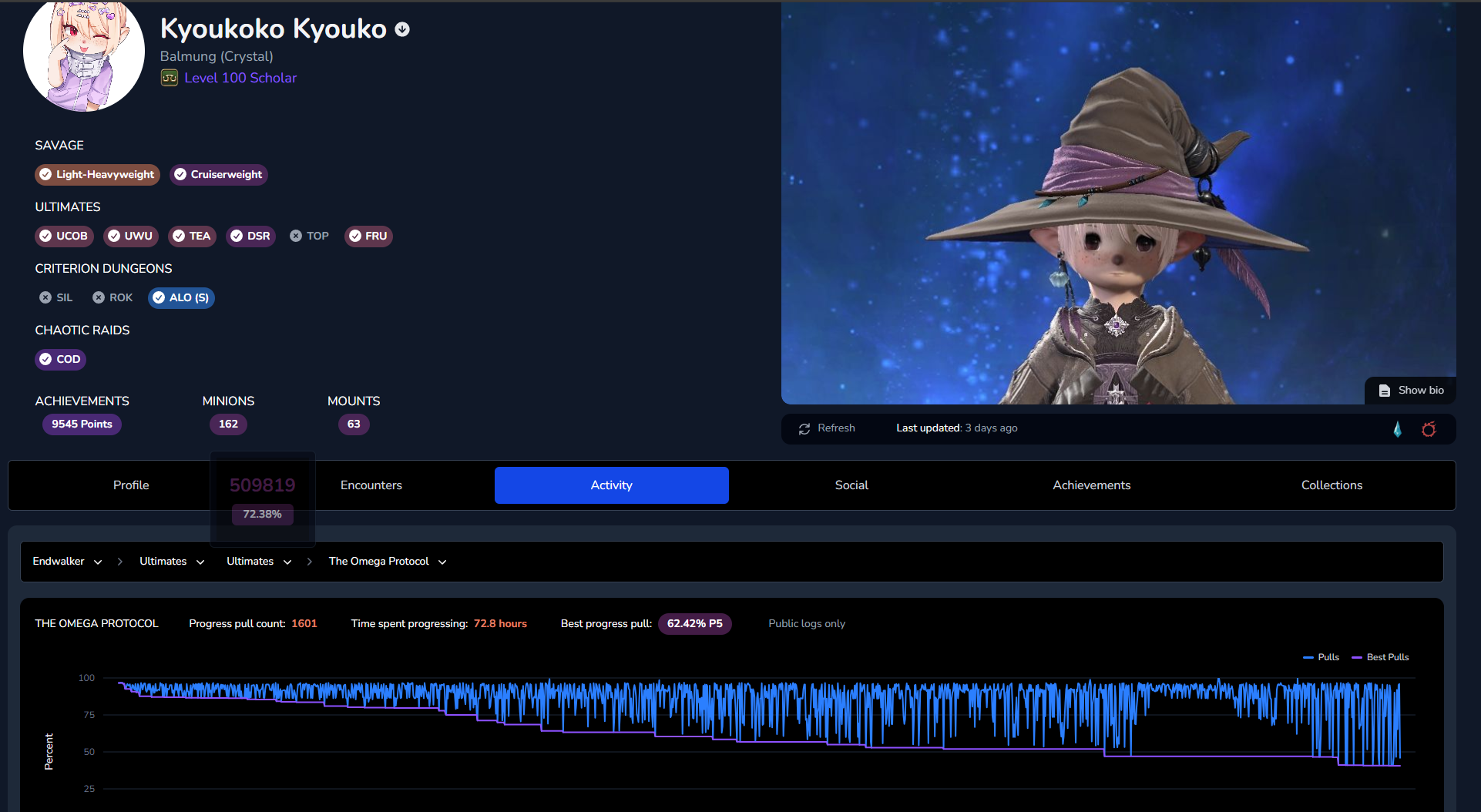
Task: Click the ALO (S) criterion badge
Action: [x=181, y=298]
